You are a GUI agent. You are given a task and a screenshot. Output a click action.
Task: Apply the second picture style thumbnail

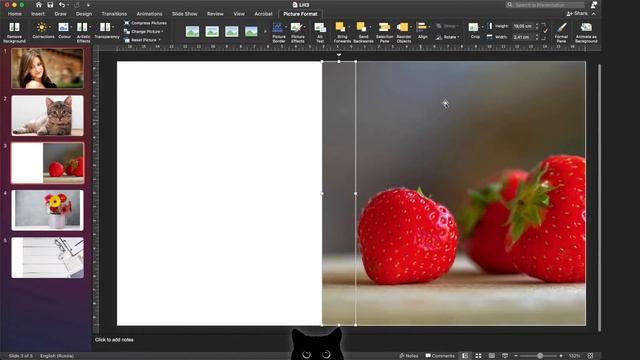(x=212, y=31)
